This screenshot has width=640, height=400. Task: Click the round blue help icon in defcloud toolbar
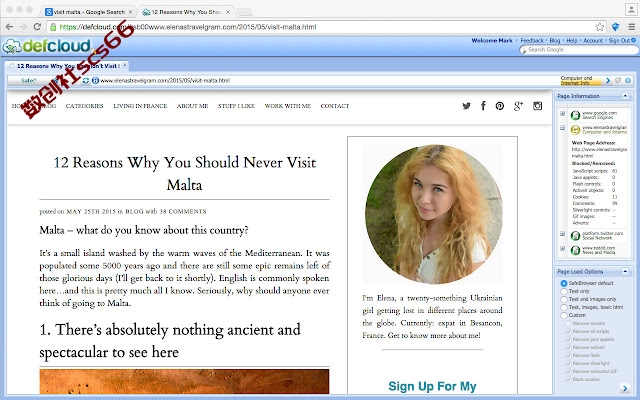click(628, 80)
